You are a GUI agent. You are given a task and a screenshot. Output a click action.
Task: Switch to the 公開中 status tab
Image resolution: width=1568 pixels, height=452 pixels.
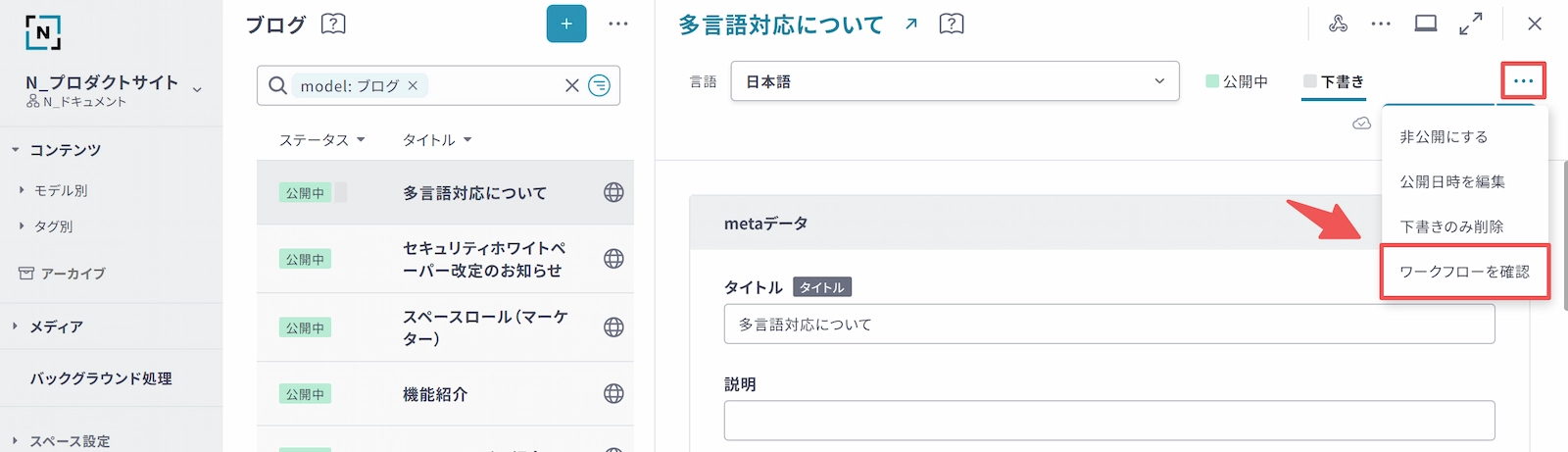(1237, 81)
